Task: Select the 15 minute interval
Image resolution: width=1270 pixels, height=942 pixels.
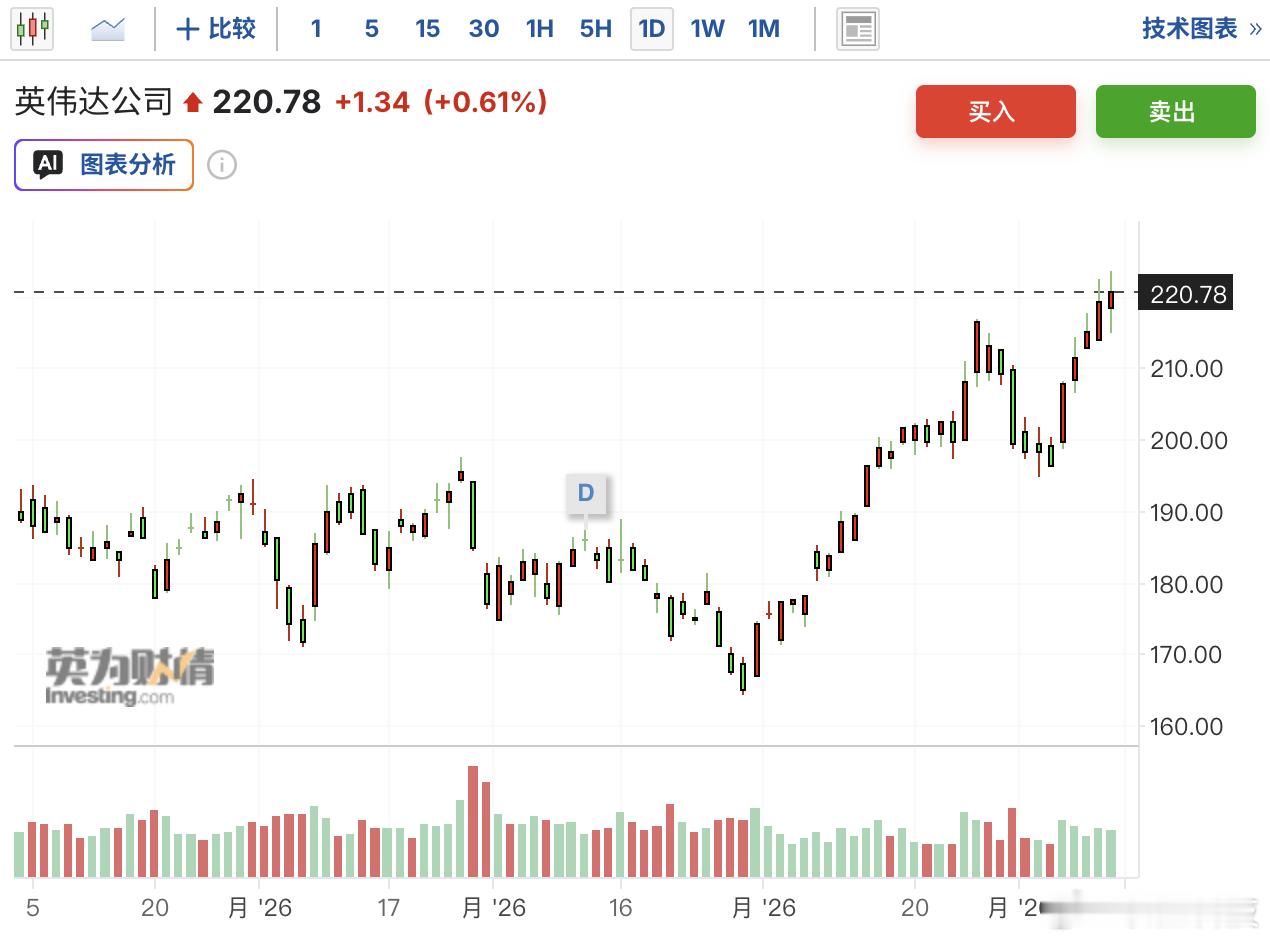Action: 428,29
